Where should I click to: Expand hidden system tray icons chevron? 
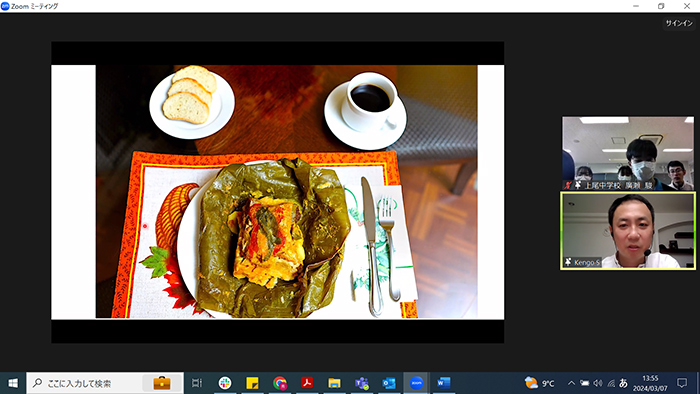click(x=571, y=383)
